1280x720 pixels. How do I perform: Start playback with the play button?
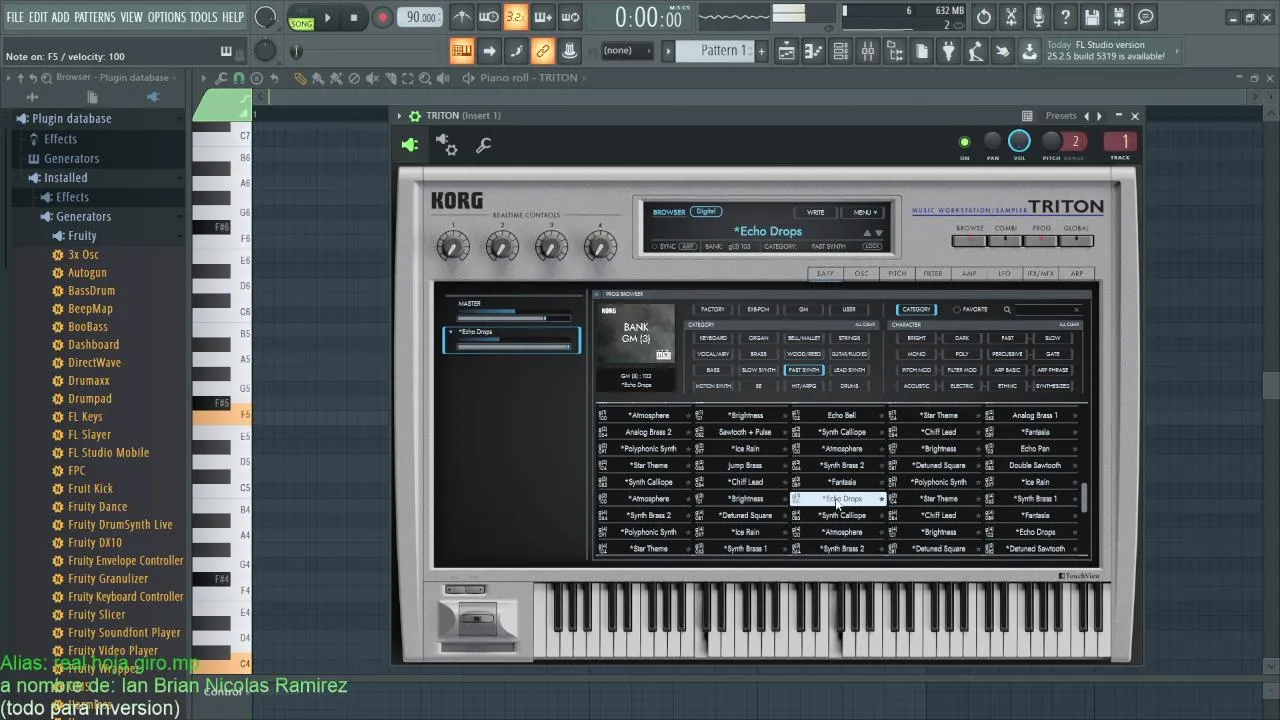[x=327, y=17]
